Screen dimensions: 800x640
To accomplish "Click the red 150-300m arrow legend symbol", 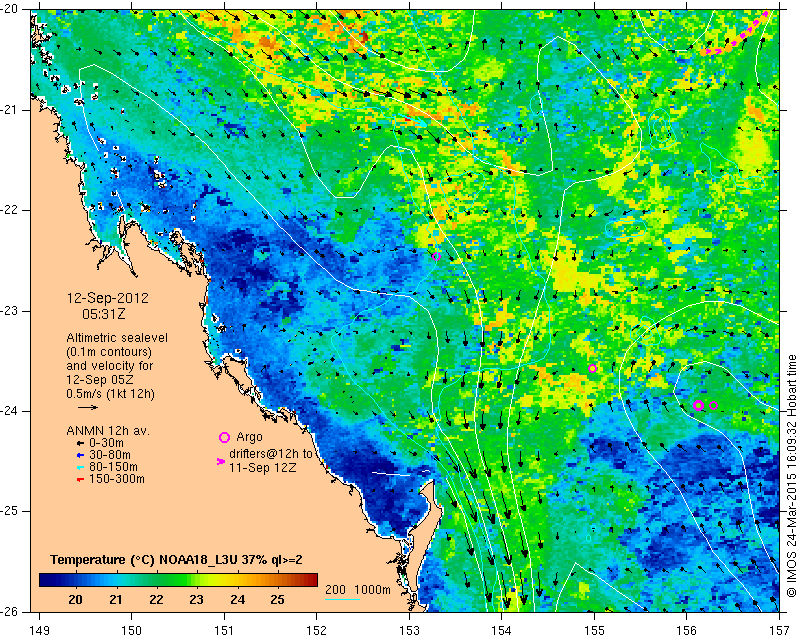I will pos(80,480).
